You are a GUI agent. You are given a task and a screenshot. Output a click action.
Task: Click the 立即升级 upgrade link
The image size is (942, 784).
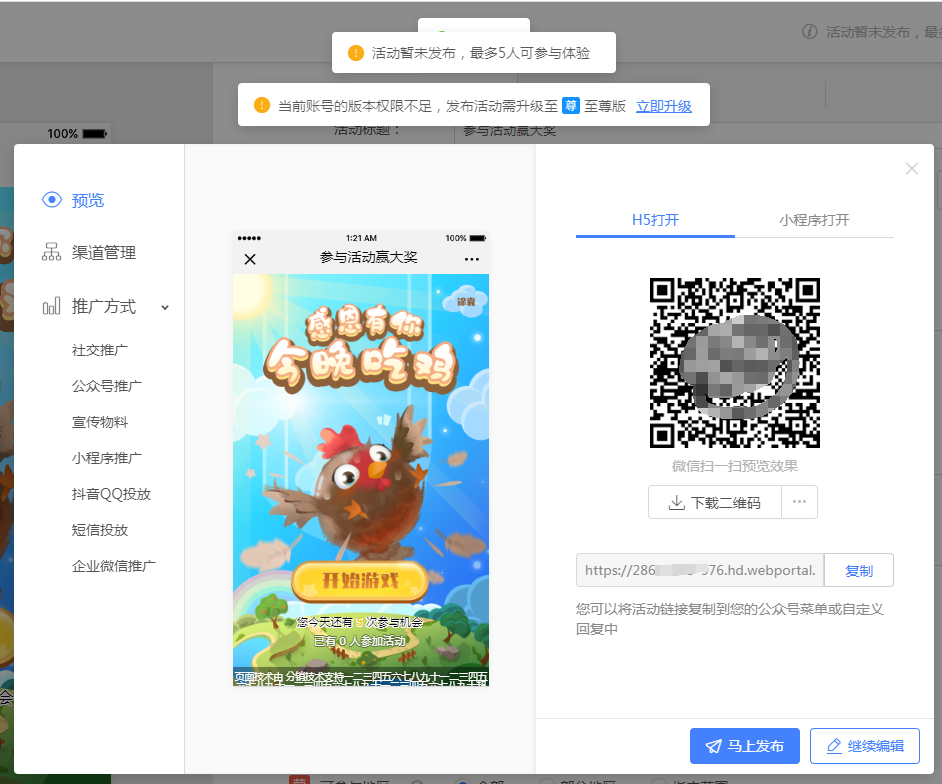pos(664,106)
